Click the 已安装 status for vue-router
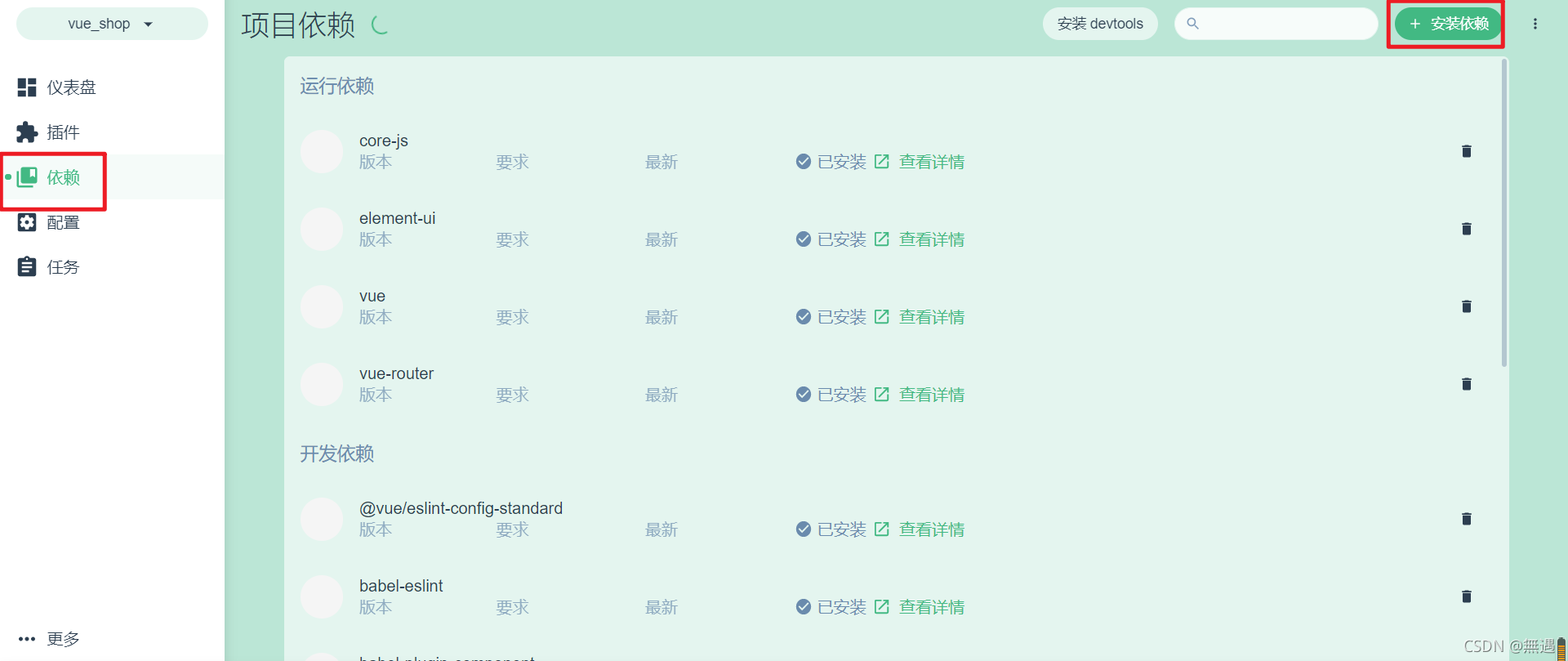The height and width of the screenshot is (661, 1568). point(842,395)
